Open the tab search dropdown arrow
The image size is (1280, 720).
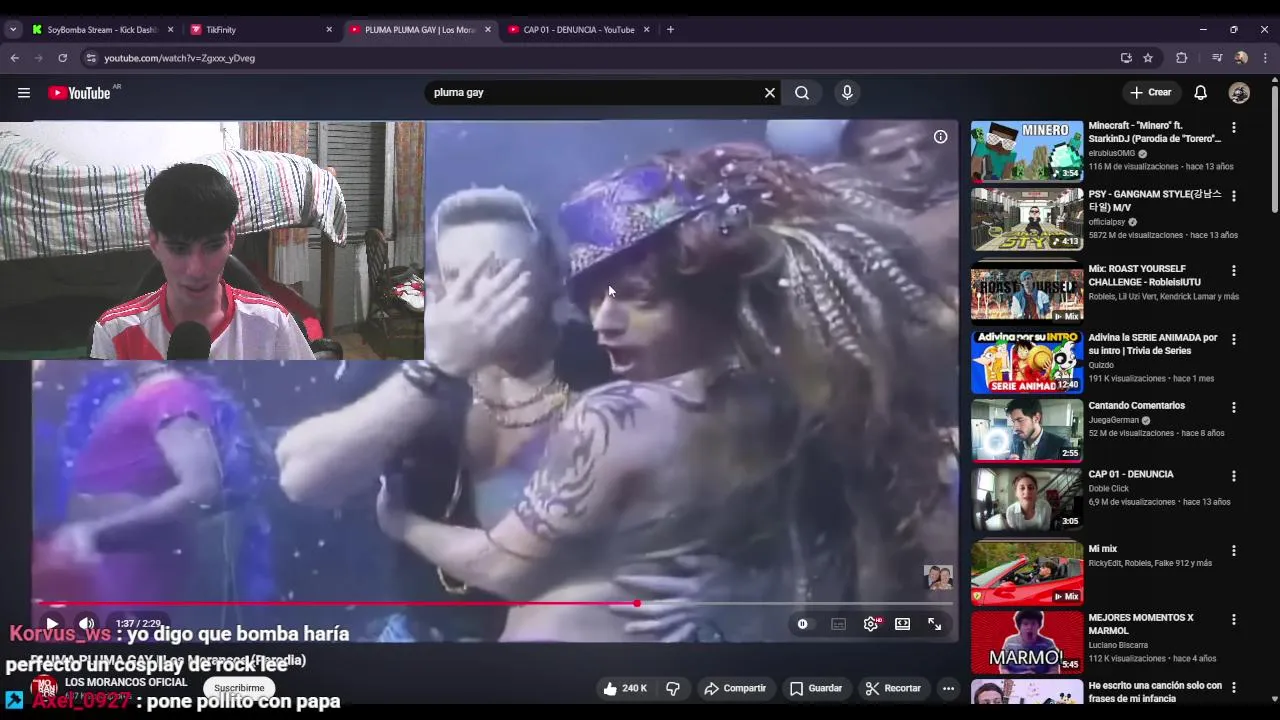[x=13, y=30]
